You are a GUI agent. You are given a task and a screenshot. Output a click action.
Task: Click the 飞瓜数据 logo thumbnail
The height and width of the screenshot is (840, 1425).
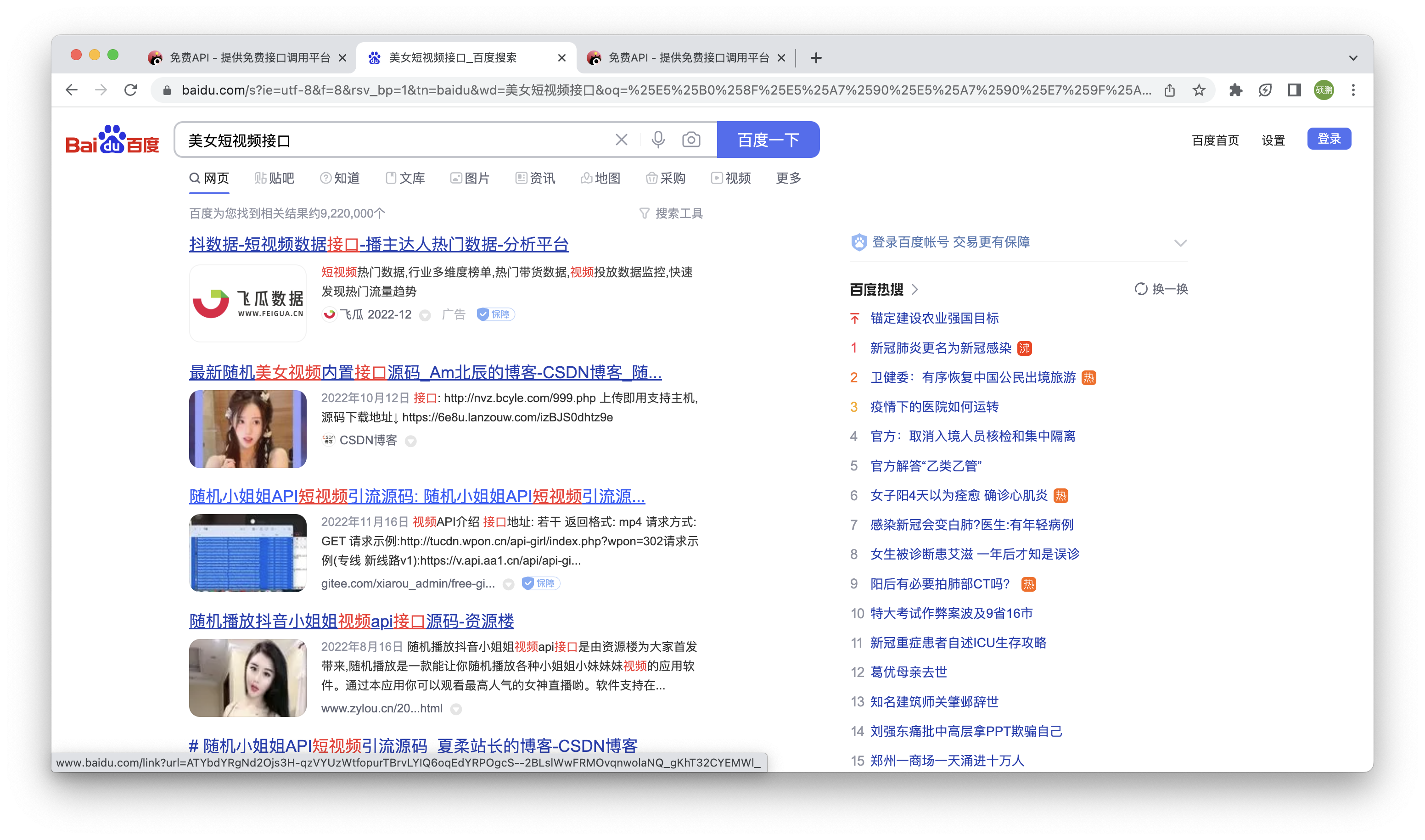247,303
